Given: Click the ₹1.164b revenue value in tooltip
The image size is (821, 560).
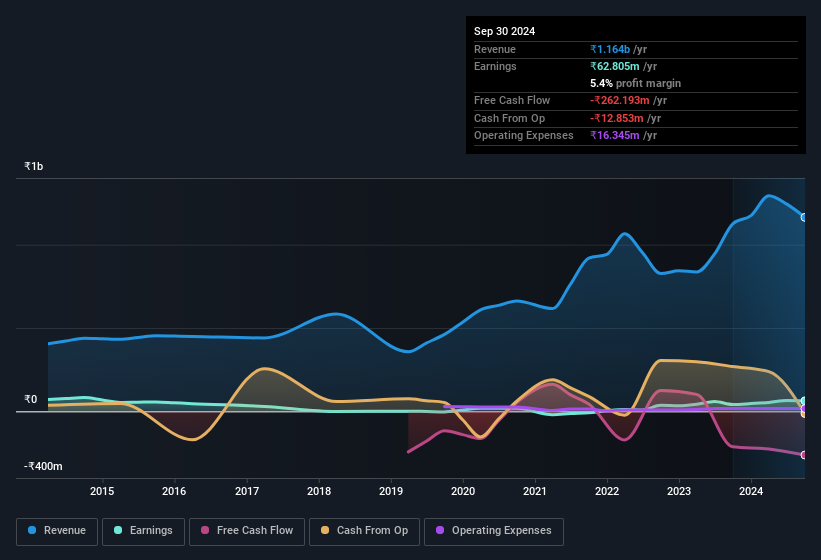Looking at the screenshot, I should pos(610,49).
